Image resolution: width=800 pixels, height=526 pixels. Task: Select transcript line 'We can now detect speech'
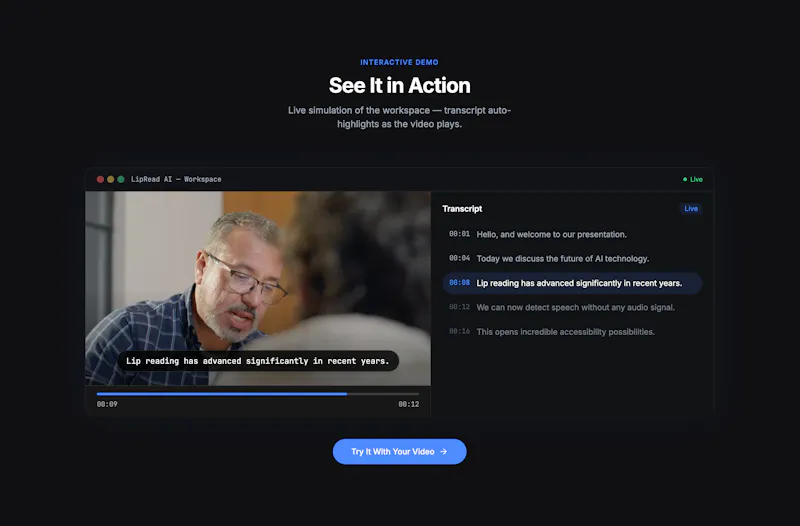(x=572, y=307)
